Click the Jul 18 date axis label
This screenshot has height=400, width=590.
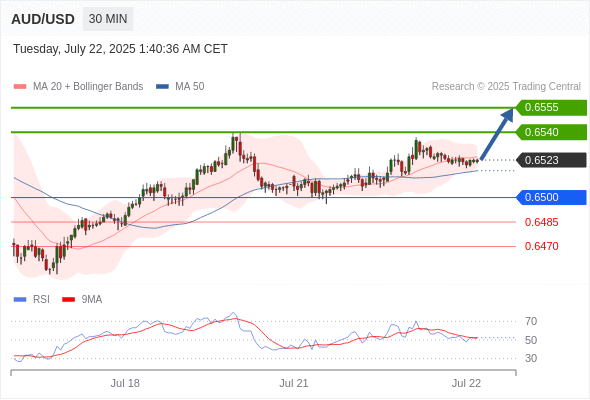(125, 383)
